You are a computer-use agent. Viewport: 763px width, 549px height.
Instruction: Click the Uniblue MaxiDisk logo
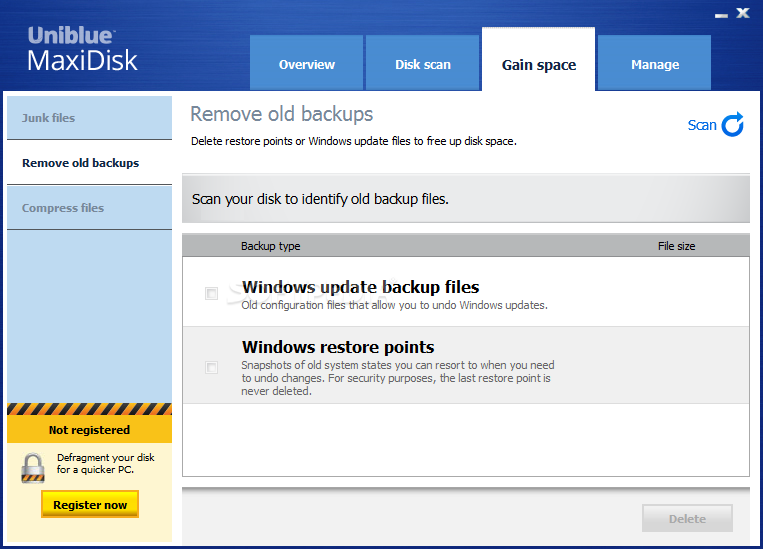(x=82, y=49)
